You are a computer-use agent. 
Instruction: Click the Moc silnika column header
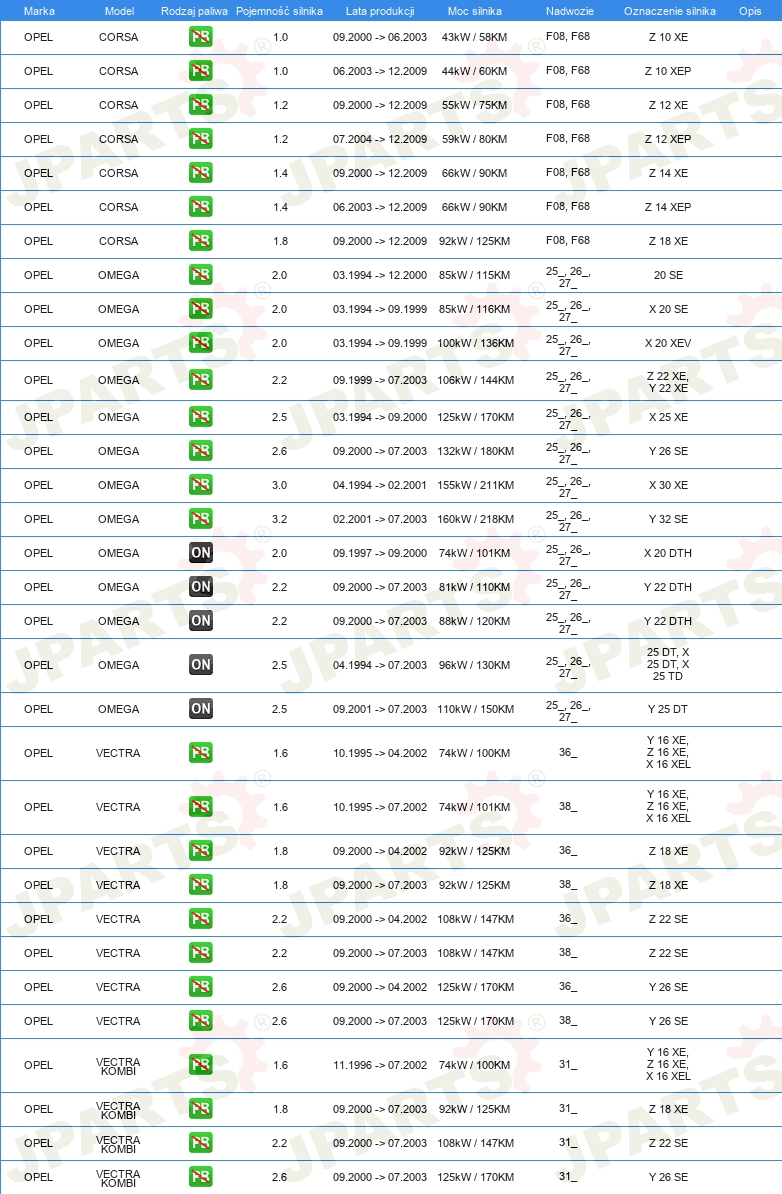click(x=474, y=11)
